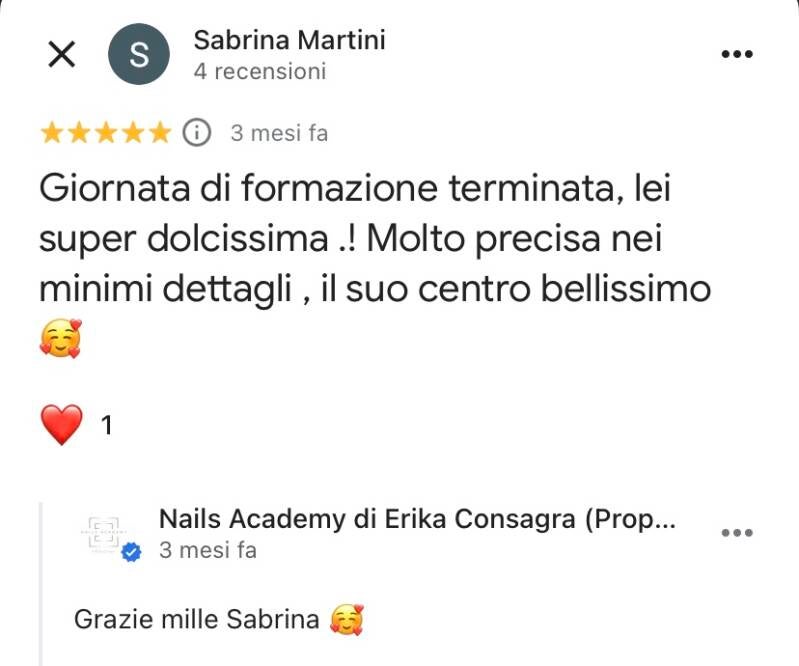Open Sabrina Martini's reviewer name link
The image size is (799, 666).
(289, 40)
